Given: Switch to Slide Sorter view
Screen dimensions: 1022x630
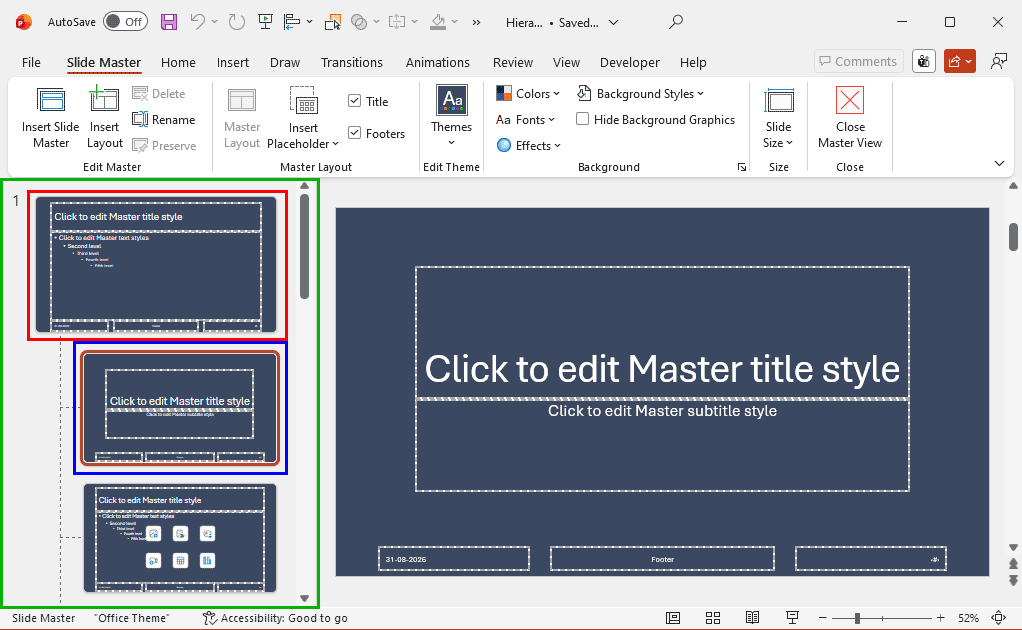Looking at the screenshot, I should click(x=713, y=618).
